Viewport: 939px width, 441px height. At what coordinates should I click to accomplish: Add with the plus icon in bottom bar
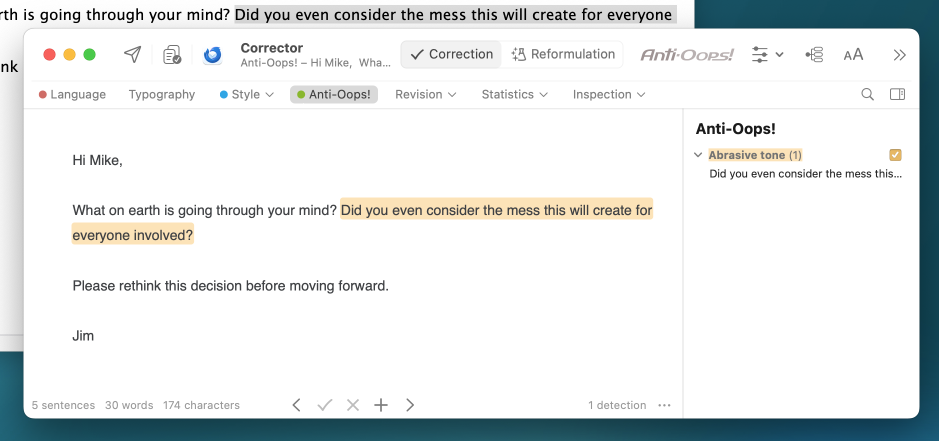(x=380, y=405)
